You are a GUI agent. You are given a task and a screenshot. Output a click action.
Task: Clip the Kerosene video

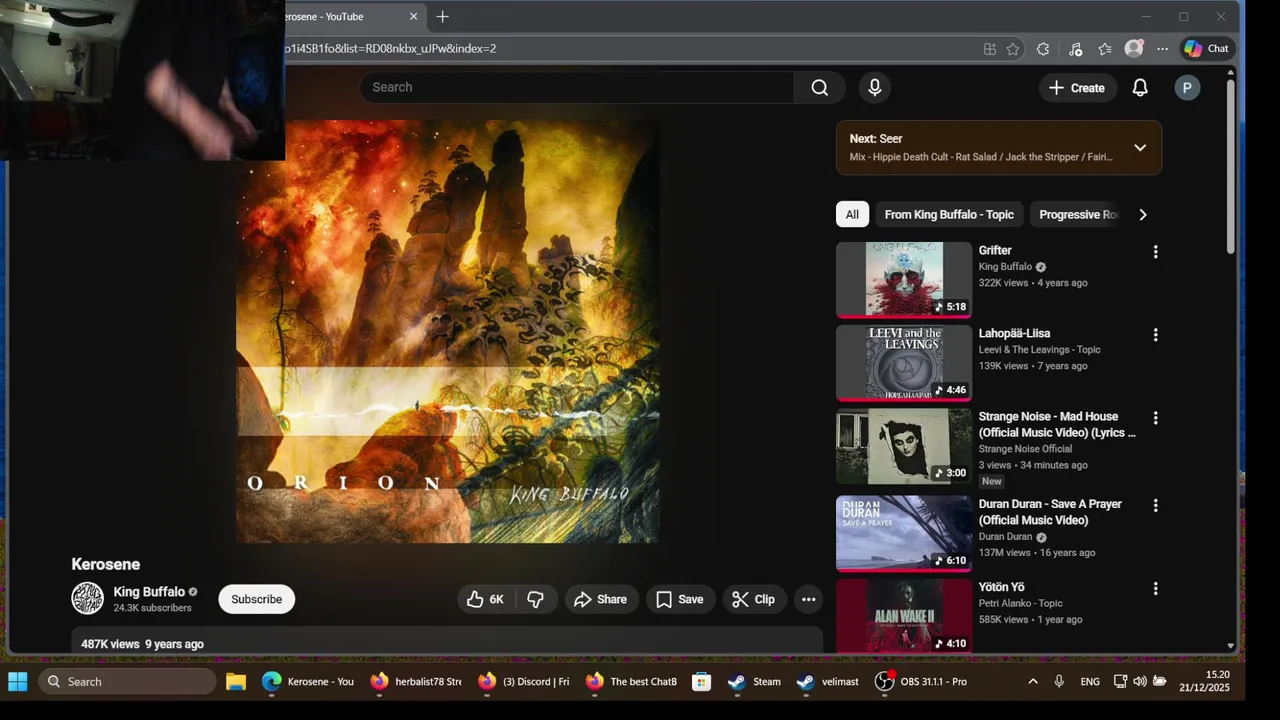[753, 599]
